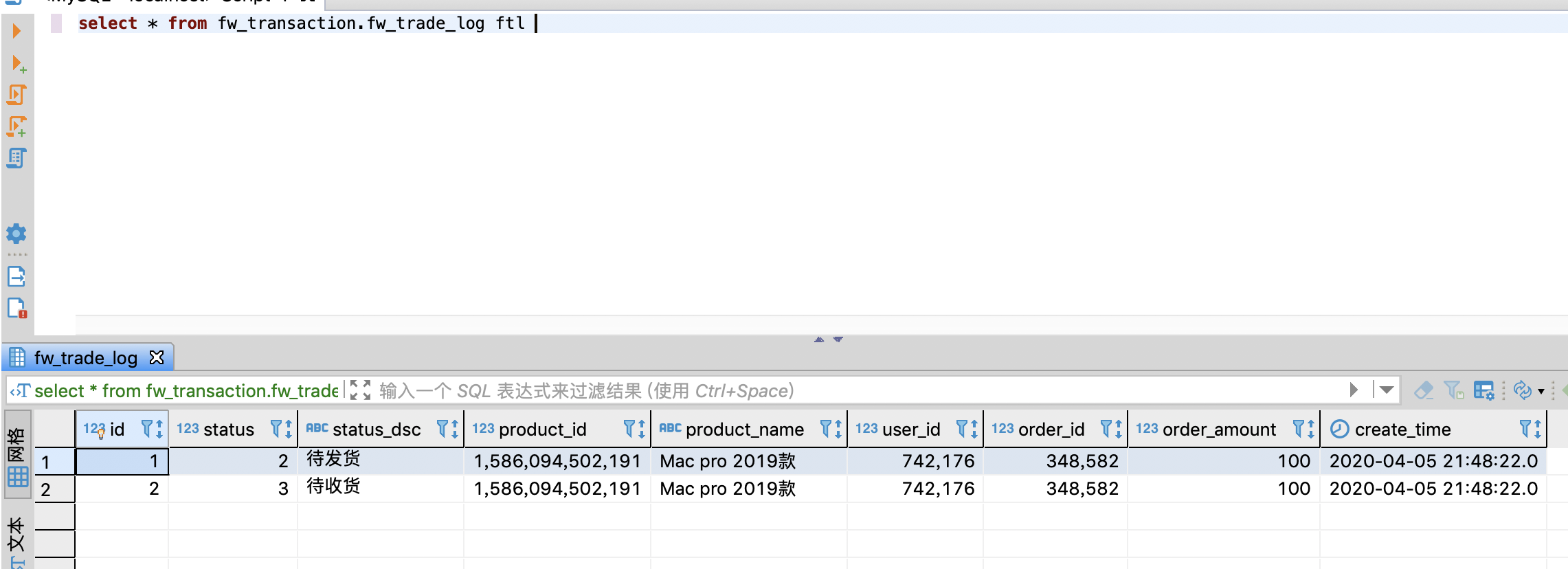Filter the order_id column

pyautogui.click(x=1106, y=429)
